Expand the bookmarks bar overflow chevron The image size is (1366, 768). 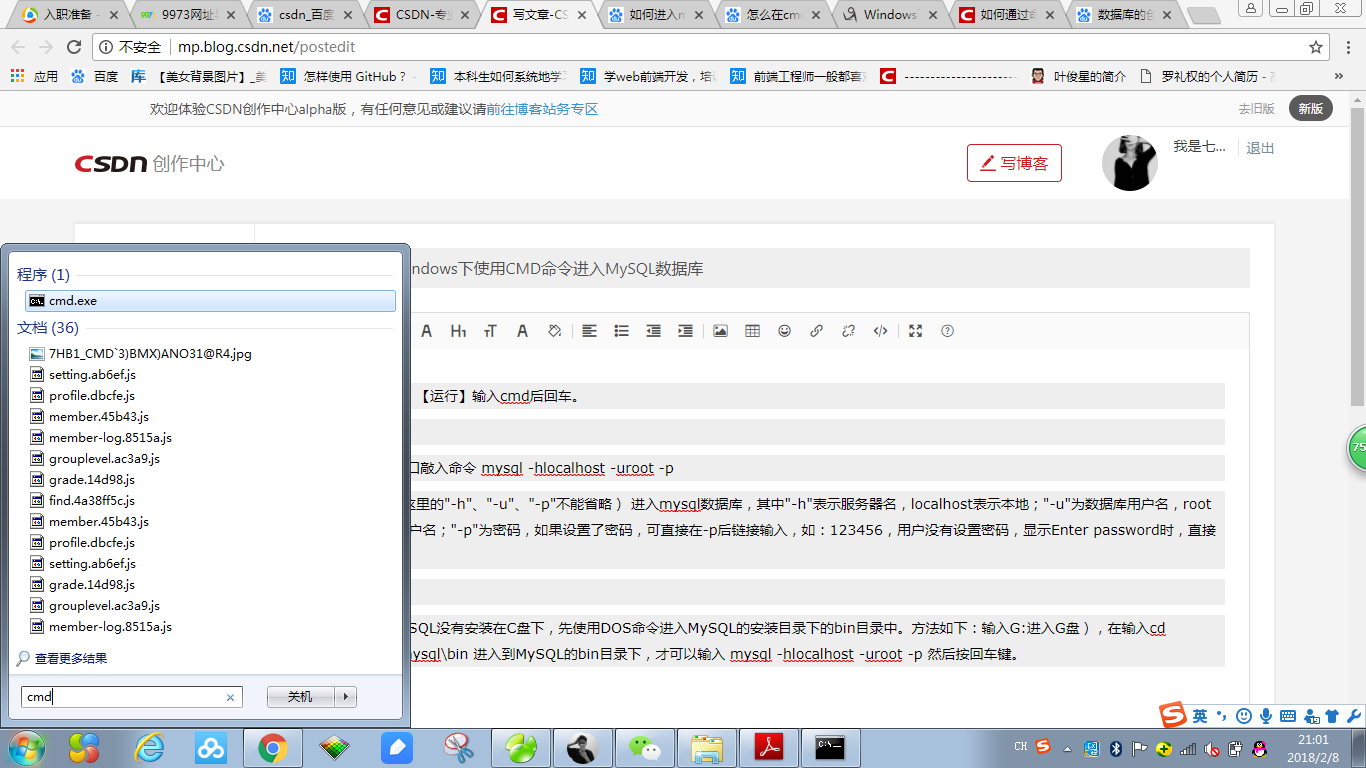pyautogui.click(x=1339, y=76)
